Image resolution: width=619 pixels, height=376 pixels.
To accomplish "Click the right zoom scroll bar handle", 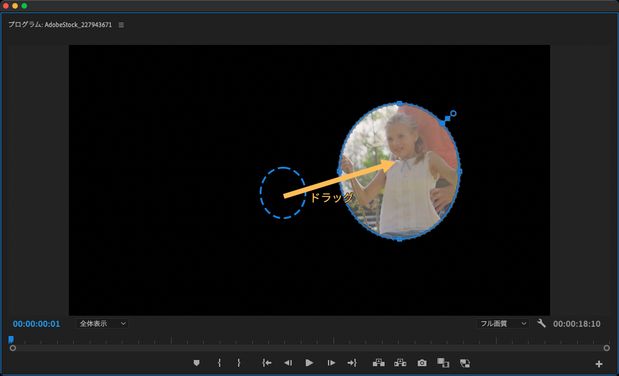I will click(607, 348).
